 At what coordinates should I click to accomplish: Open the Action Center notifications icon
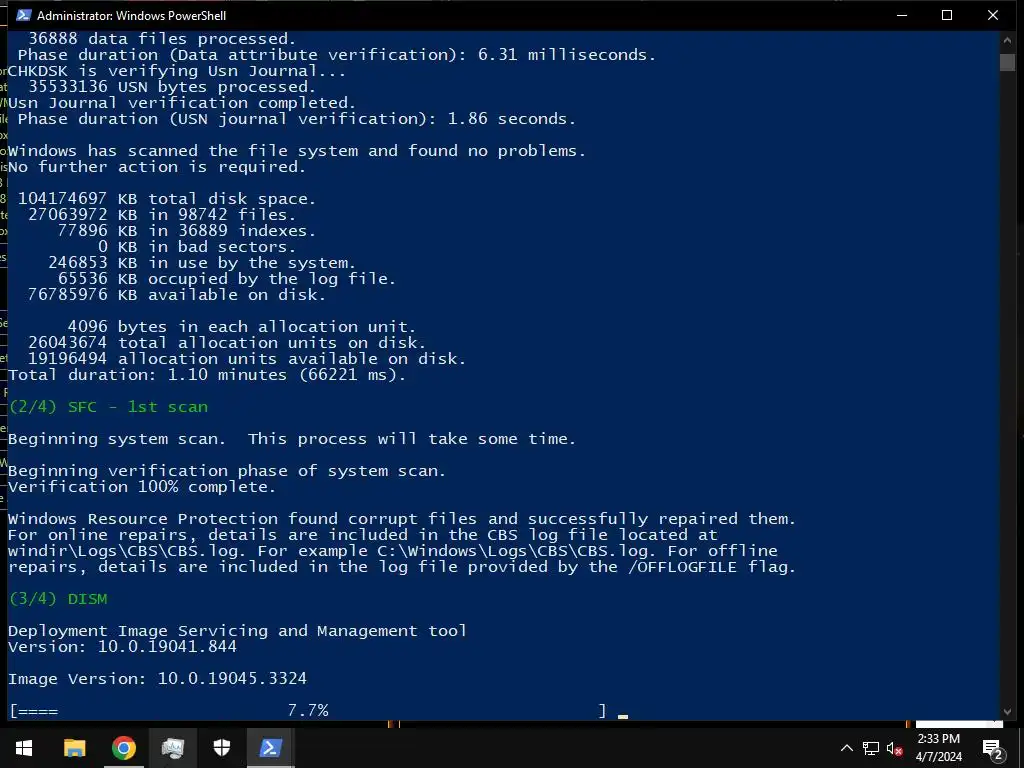click(993, 748)
